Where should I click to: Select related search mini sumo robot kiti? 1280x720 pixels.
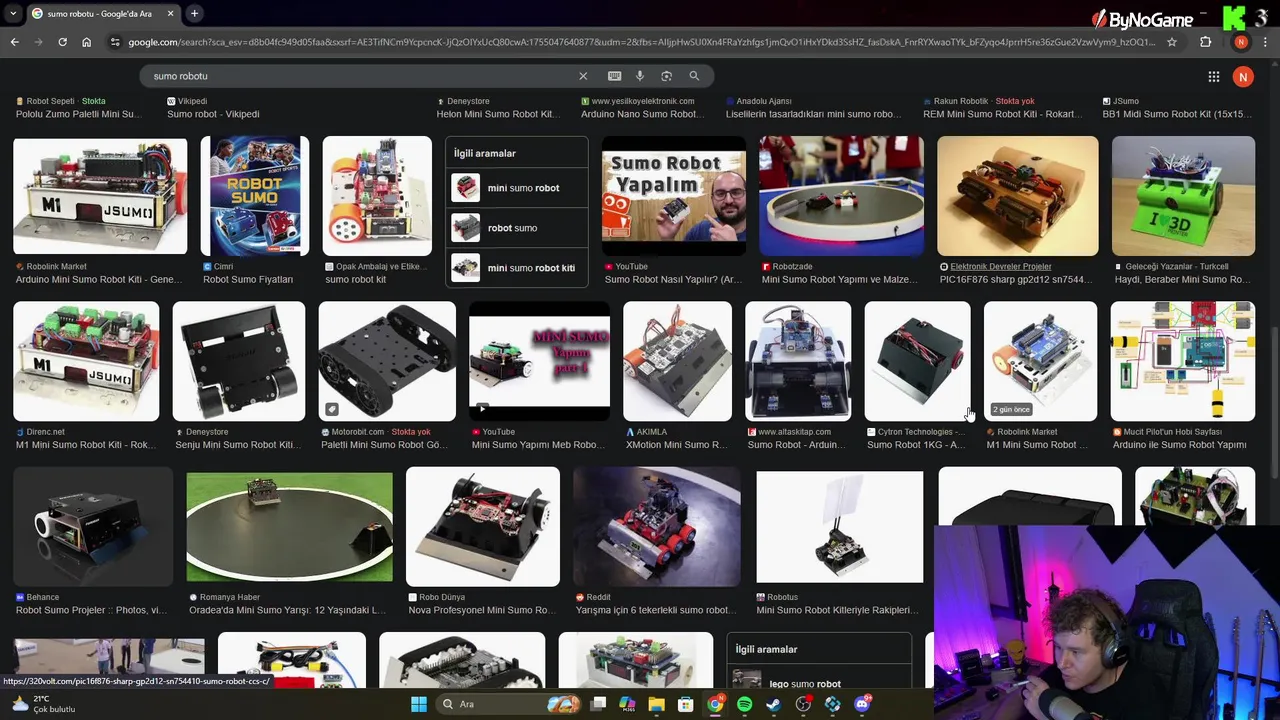tap(517, 268)
